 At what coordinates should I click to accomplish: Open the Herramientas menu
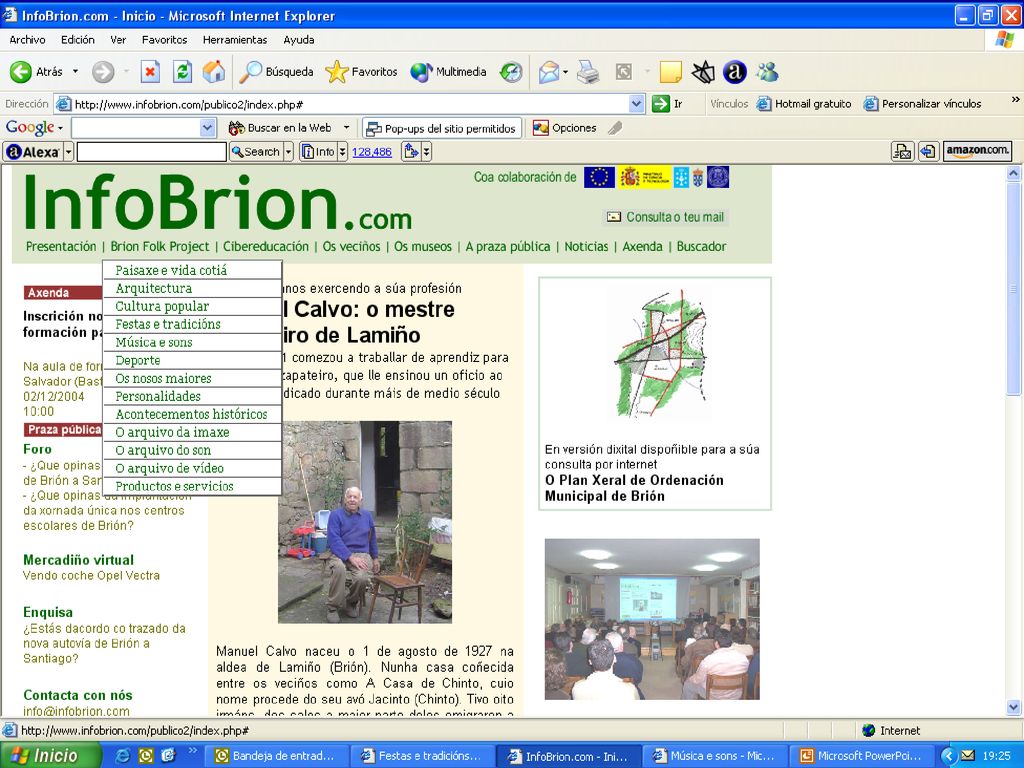point(235,40)
